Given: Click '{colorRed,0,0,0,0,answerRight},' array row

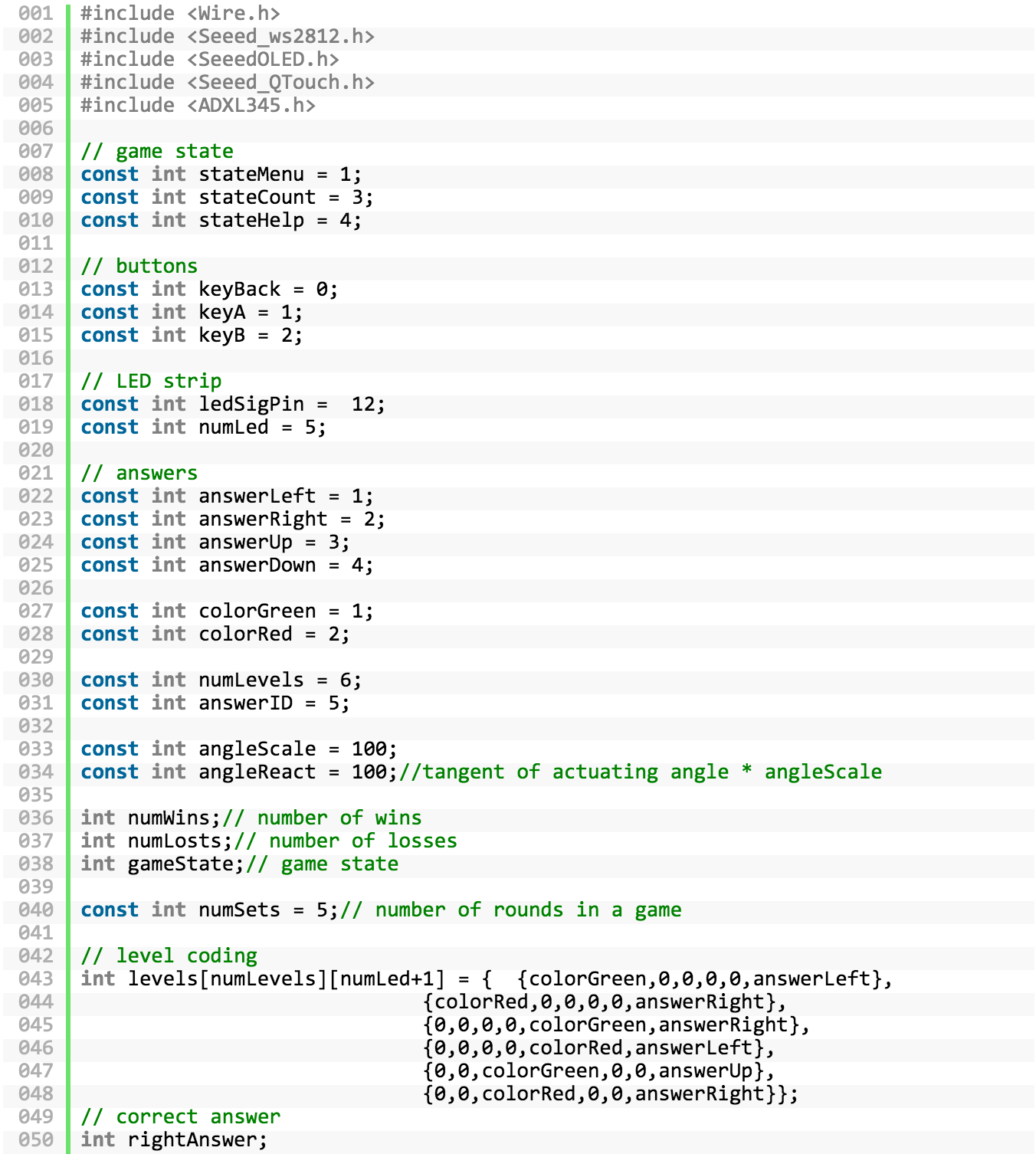Looking at the screenshot, I should (605, 1002).
